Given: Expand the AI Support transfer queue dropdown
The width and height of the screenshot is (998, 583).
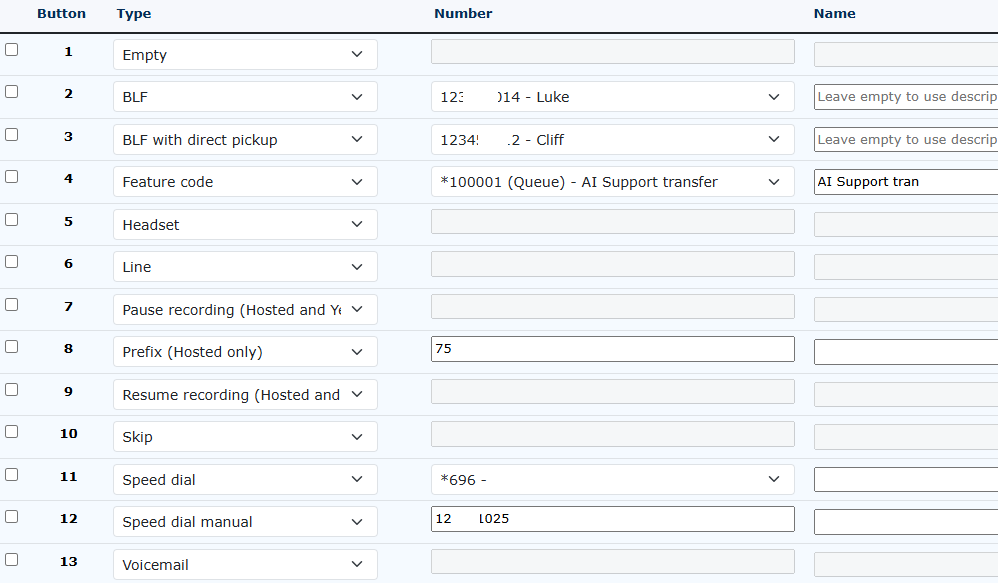Looking at the screenshot, I should [612, 182].
